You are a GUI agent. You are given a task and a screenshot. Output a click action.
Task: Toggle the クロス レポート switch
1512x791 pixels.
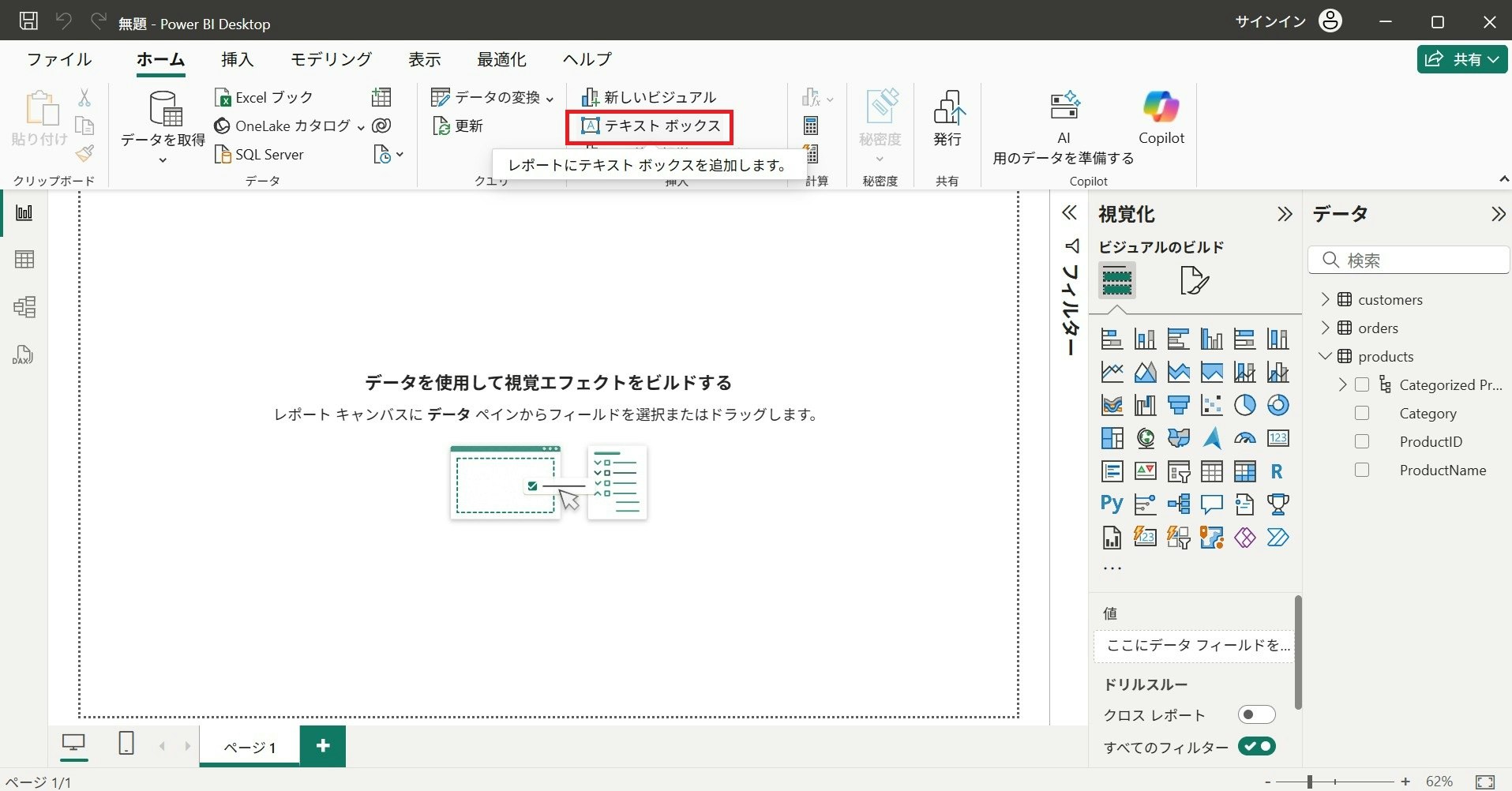click(x=1256, y=715)
